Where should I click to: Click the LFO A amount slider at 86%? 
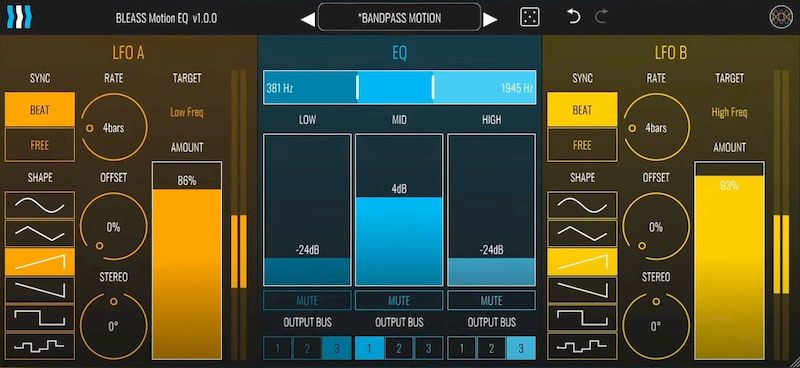point(187,260)
